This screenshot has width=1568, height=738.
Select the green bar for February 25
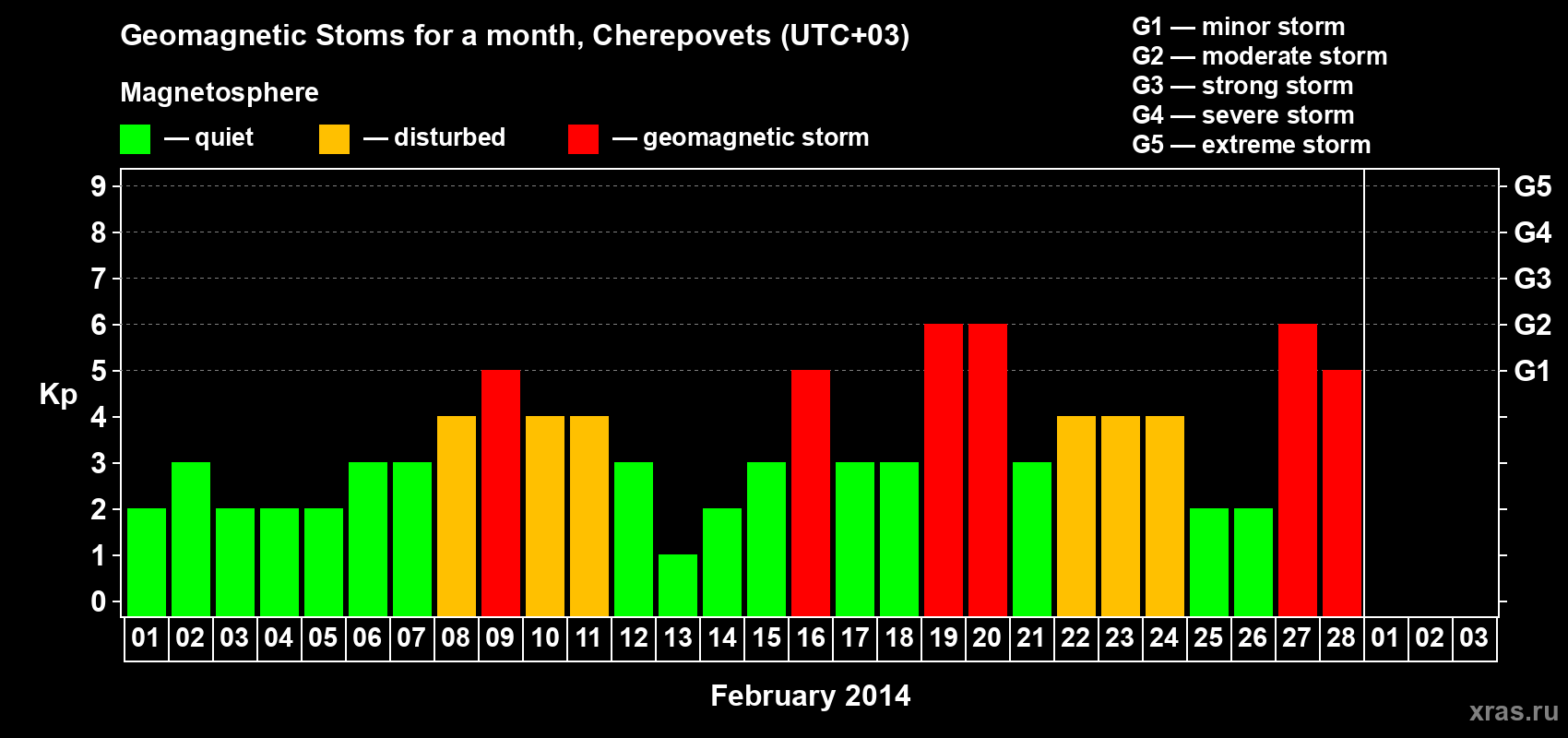point(1209,562)
